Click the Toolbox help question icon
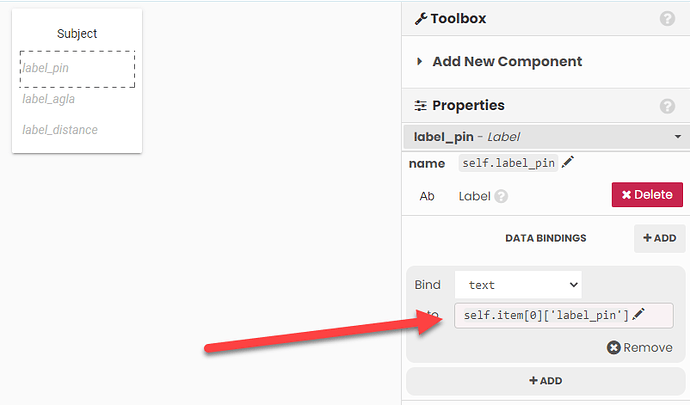Viewport: 690px width, 405px height. tap(667, 18)
